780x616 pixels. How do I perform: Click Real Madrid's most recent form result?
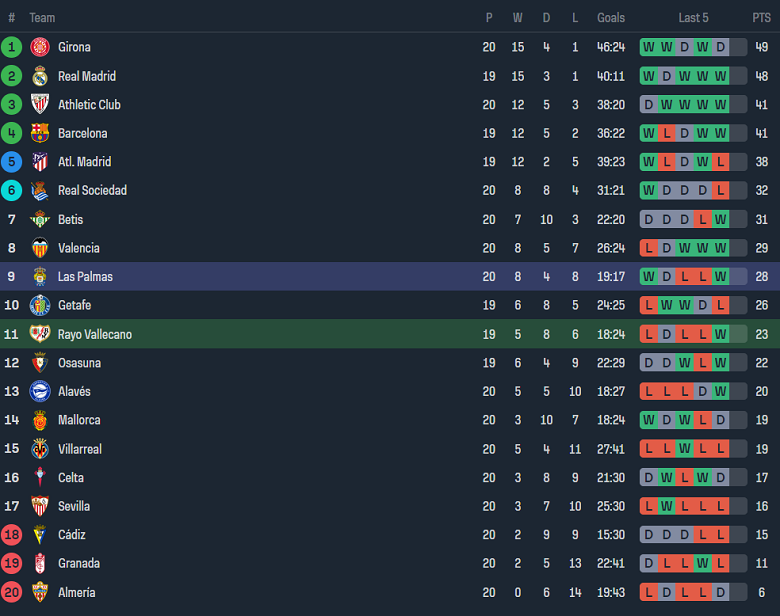[x=720, y=76]
